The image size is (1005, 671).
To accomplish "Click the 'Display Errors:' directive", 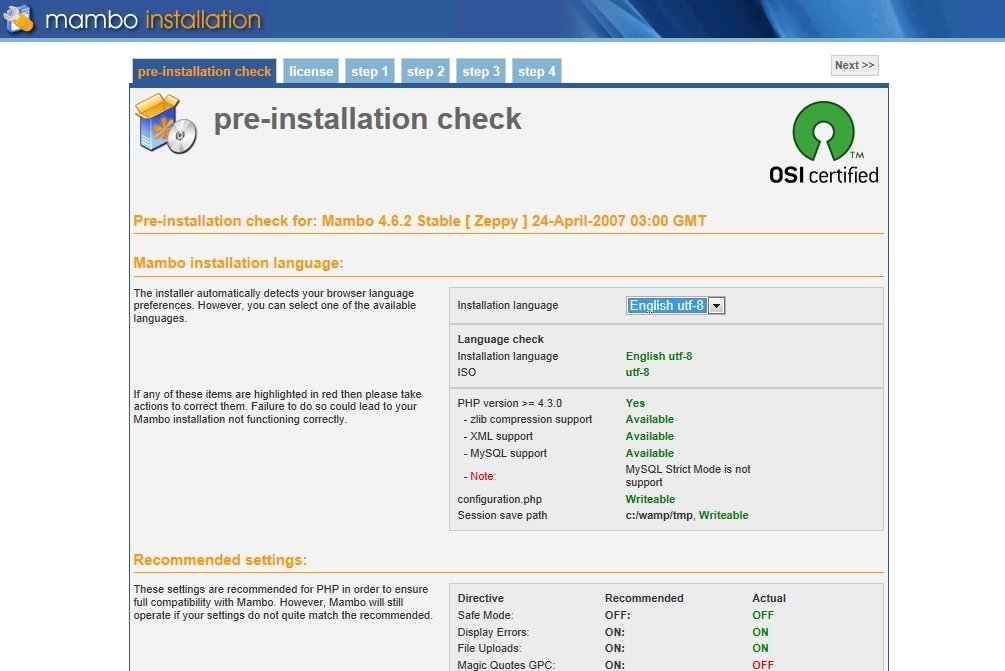I will click(x=493, y=632).
